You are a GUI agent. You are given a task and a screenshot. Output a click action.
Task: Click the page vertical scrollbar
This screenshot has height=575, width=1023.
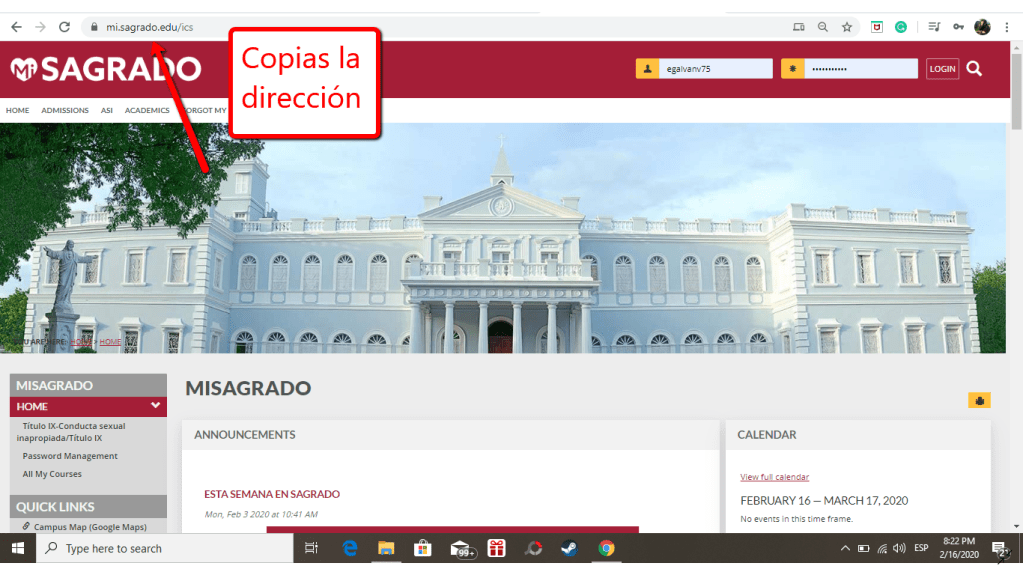(x=1016, y=300)
